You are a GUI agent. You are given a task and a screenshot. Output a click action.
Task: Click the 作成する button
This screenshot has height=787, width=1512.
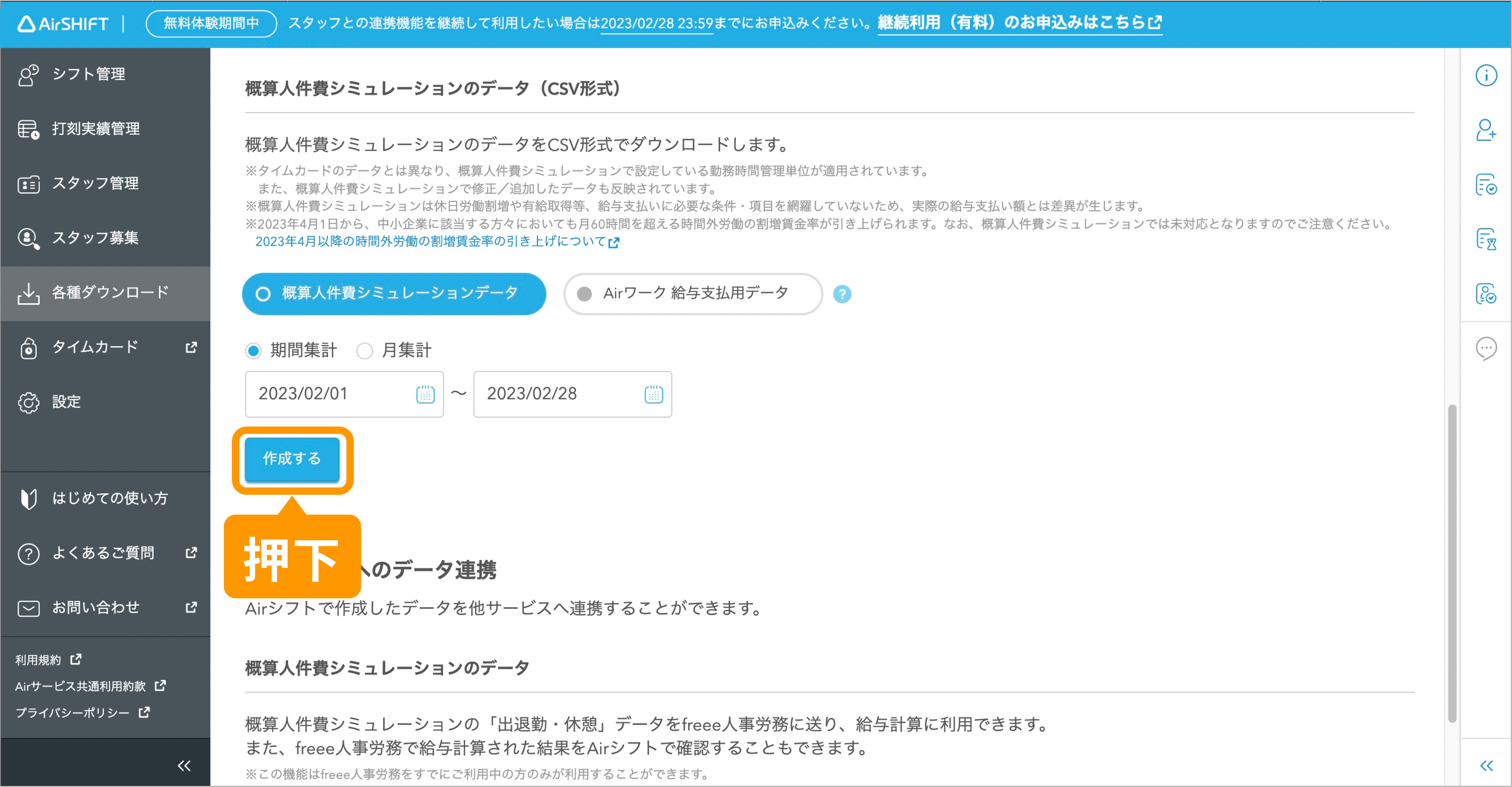292,459
